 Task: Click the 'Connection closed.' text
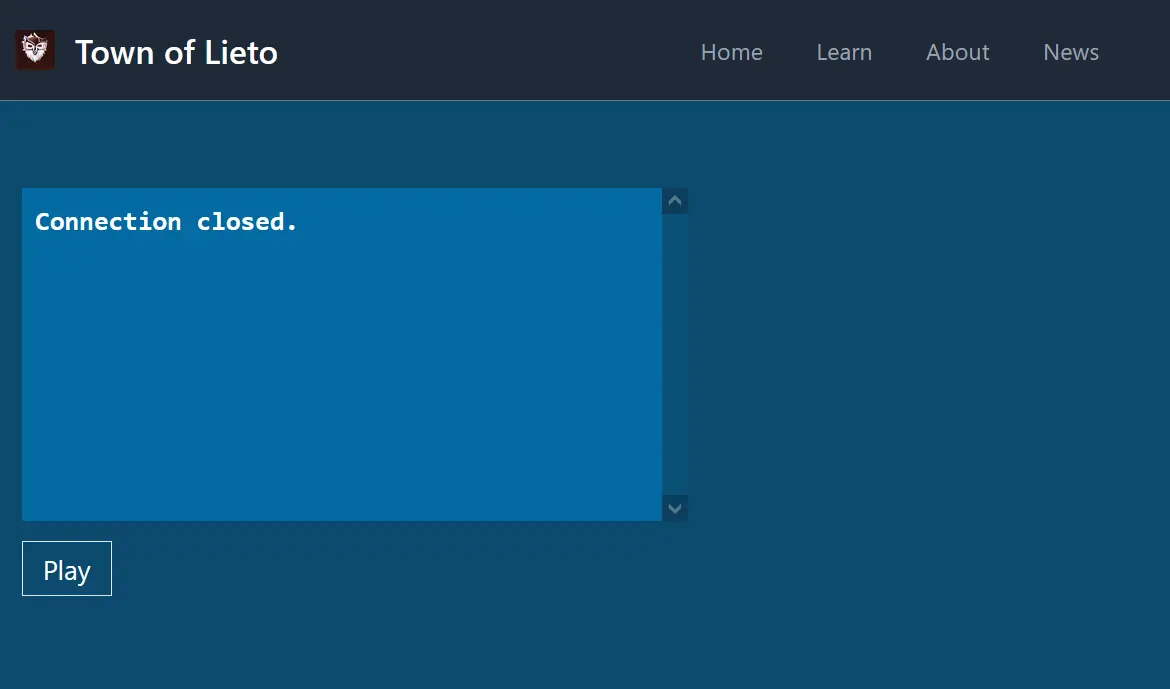(x=166, y=222)
